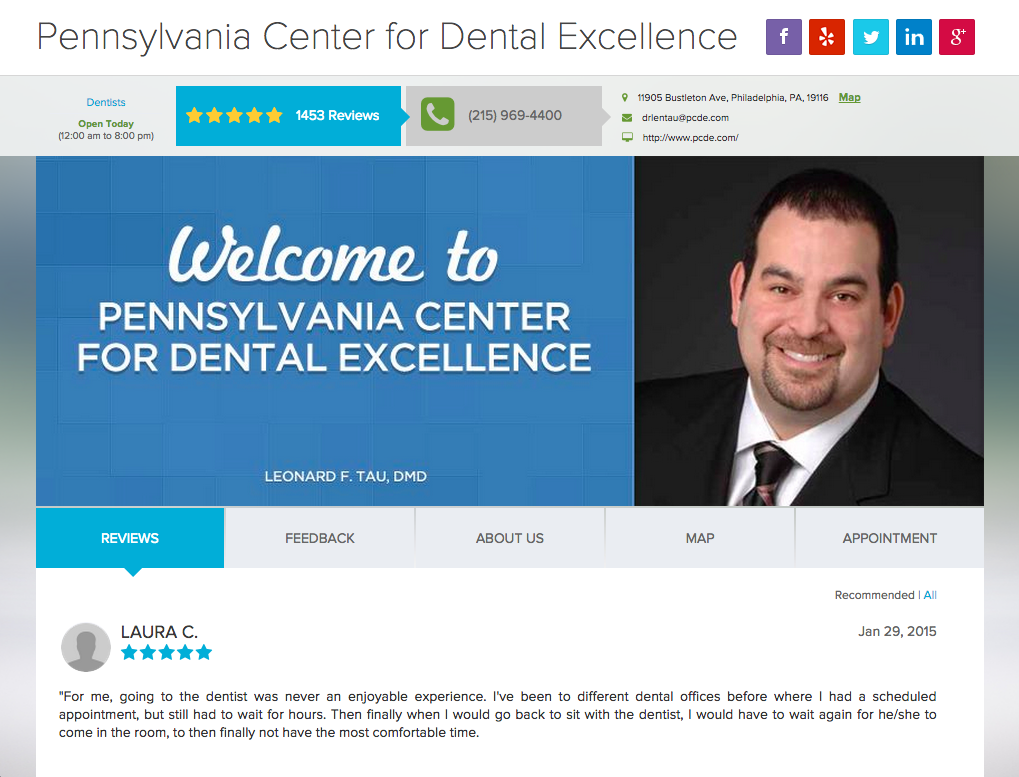Click the 1453 Reviews button
Image resolution: width=1019 pixels, height=777 pixels.
[289, 116]
